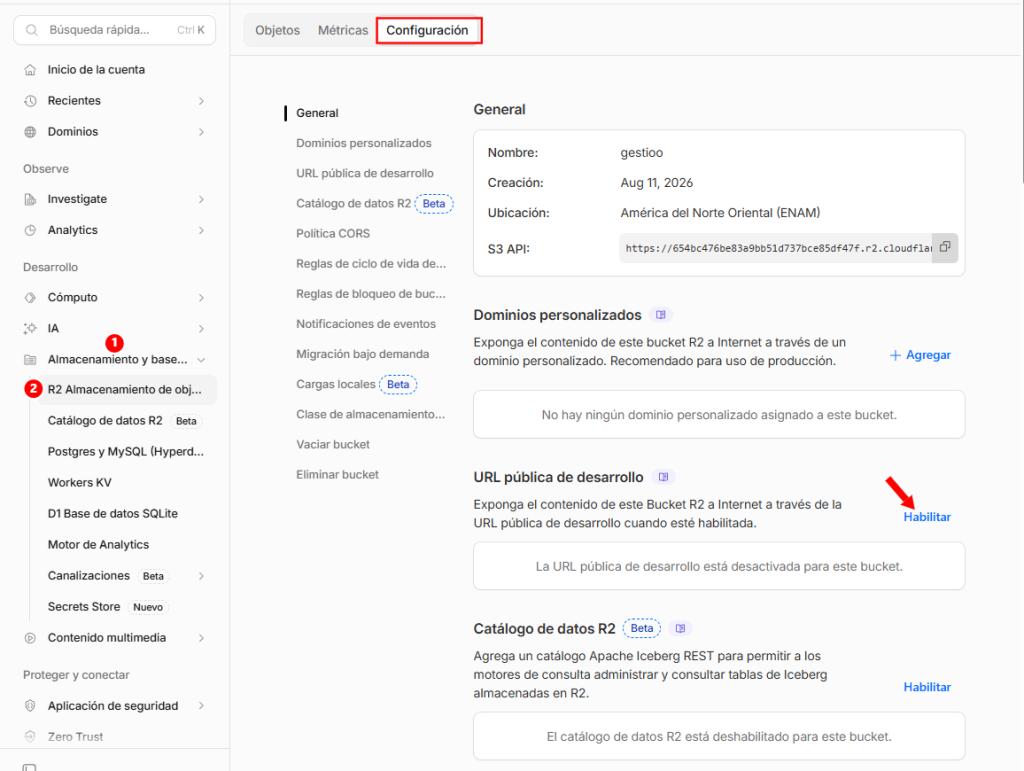
Task: Click the América del Norte Oriental (ENAM) value
Action: pos(720,213)
